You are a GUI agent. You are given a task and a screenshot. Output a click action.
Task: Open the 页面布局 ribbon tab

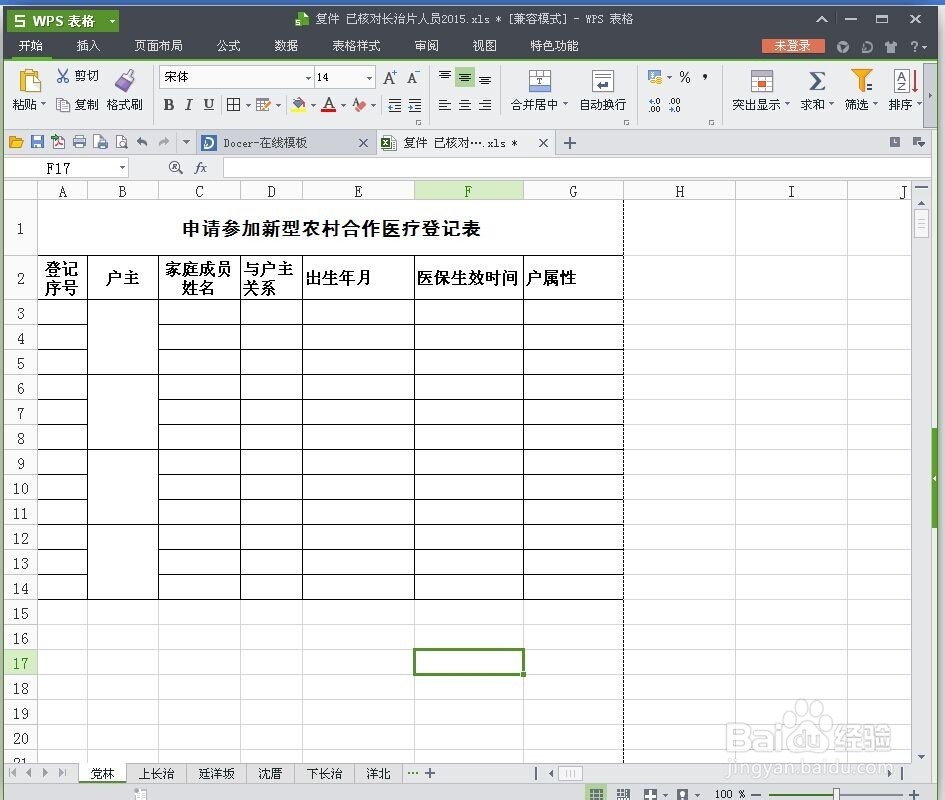pos(159,46)
